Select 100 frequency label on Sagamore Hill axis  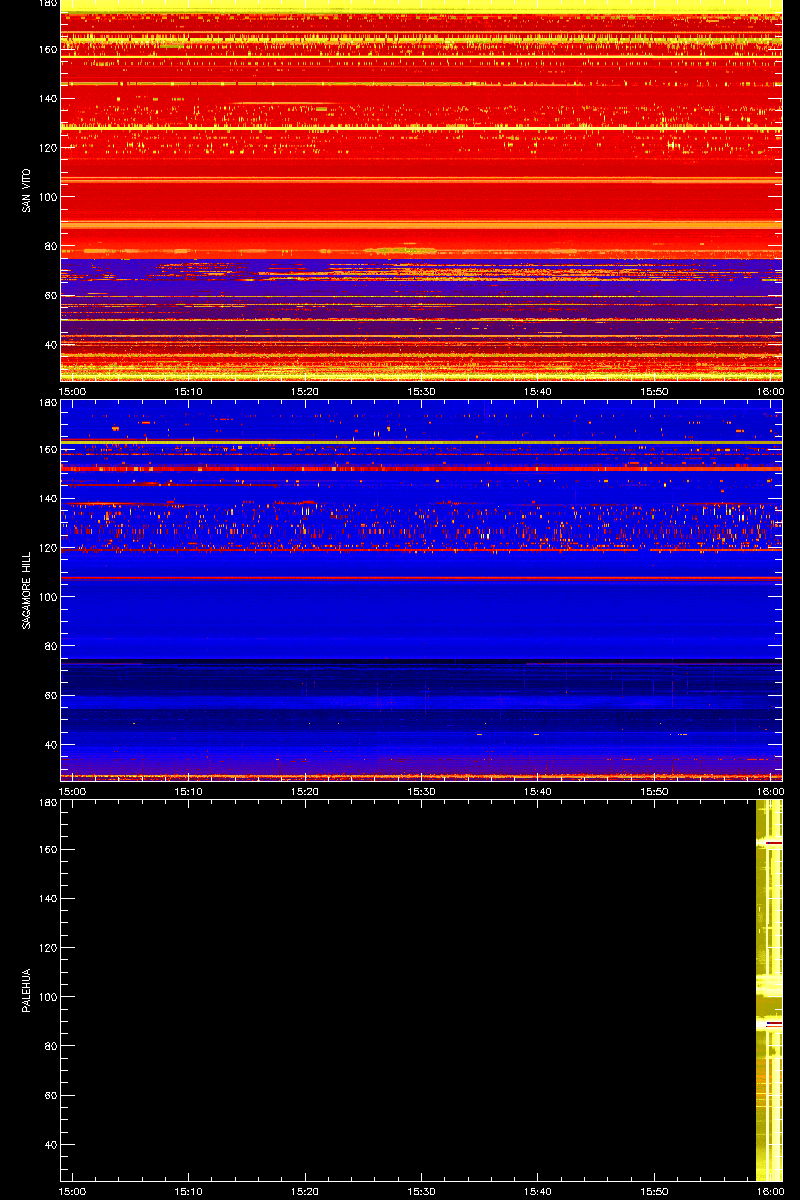[x=47, y=597]
